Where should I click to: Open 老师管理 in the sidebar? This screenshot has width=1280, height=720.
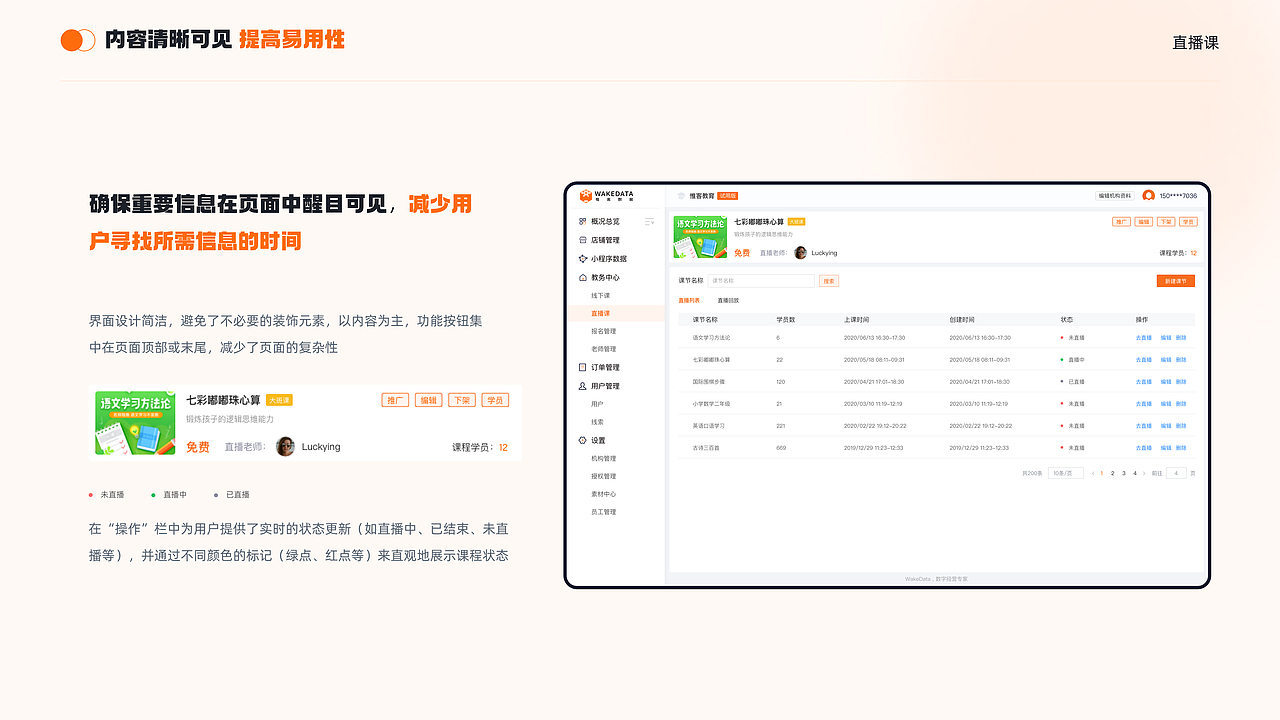pyautogui.click(x=603, y=349)
